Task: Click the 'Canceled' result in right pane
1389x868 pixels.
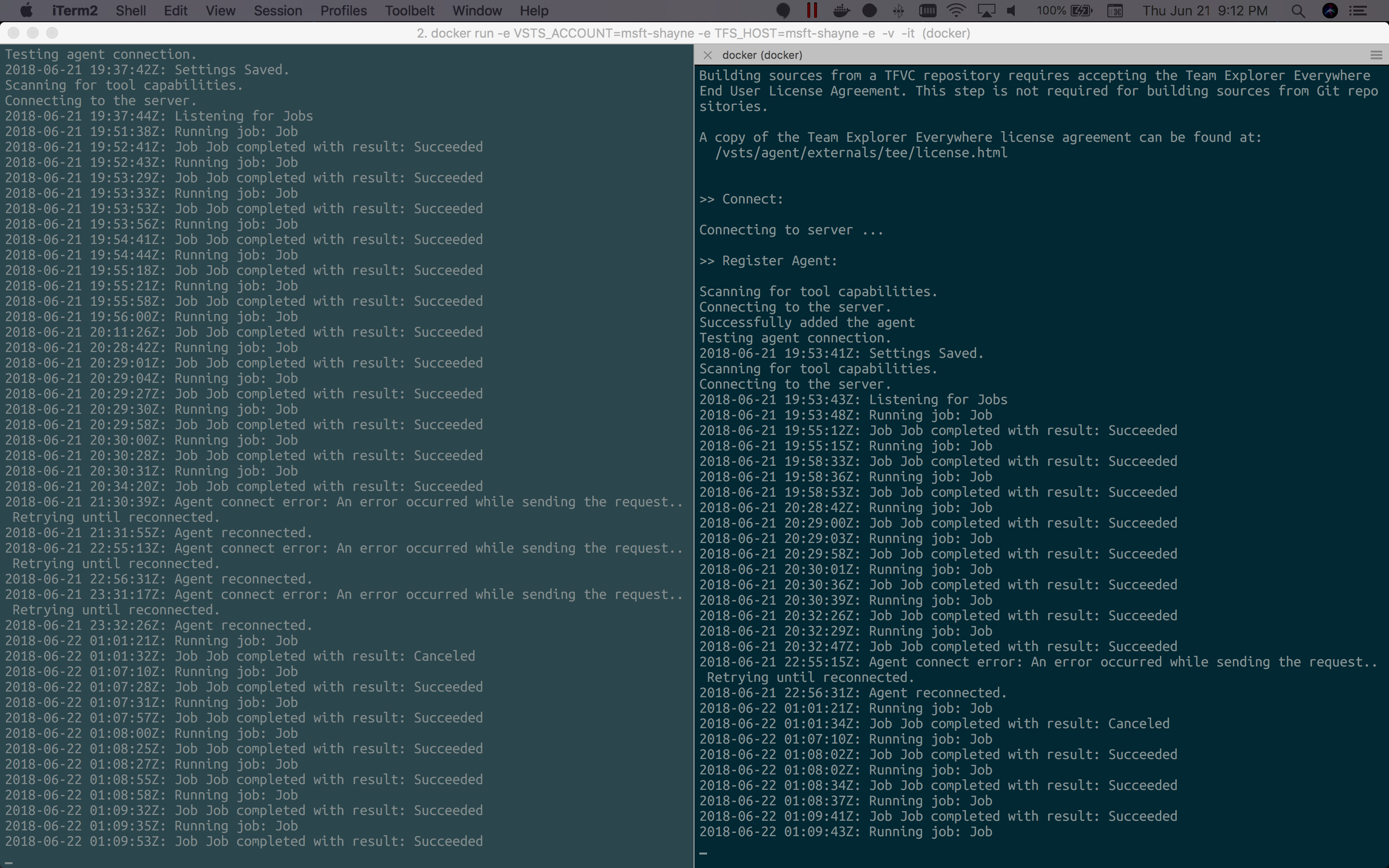Action: 1139,724
